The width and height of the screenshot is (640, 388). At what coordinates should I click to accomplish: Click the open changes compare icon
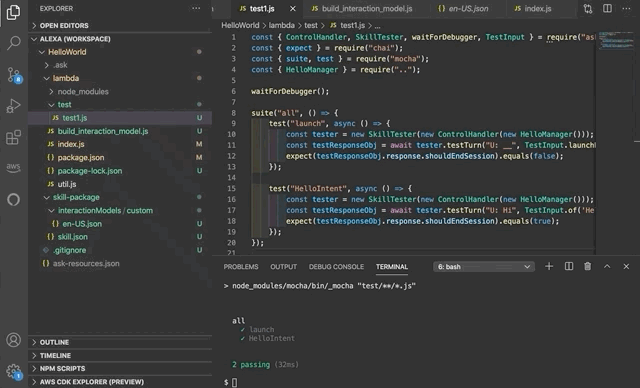point(588,9)
